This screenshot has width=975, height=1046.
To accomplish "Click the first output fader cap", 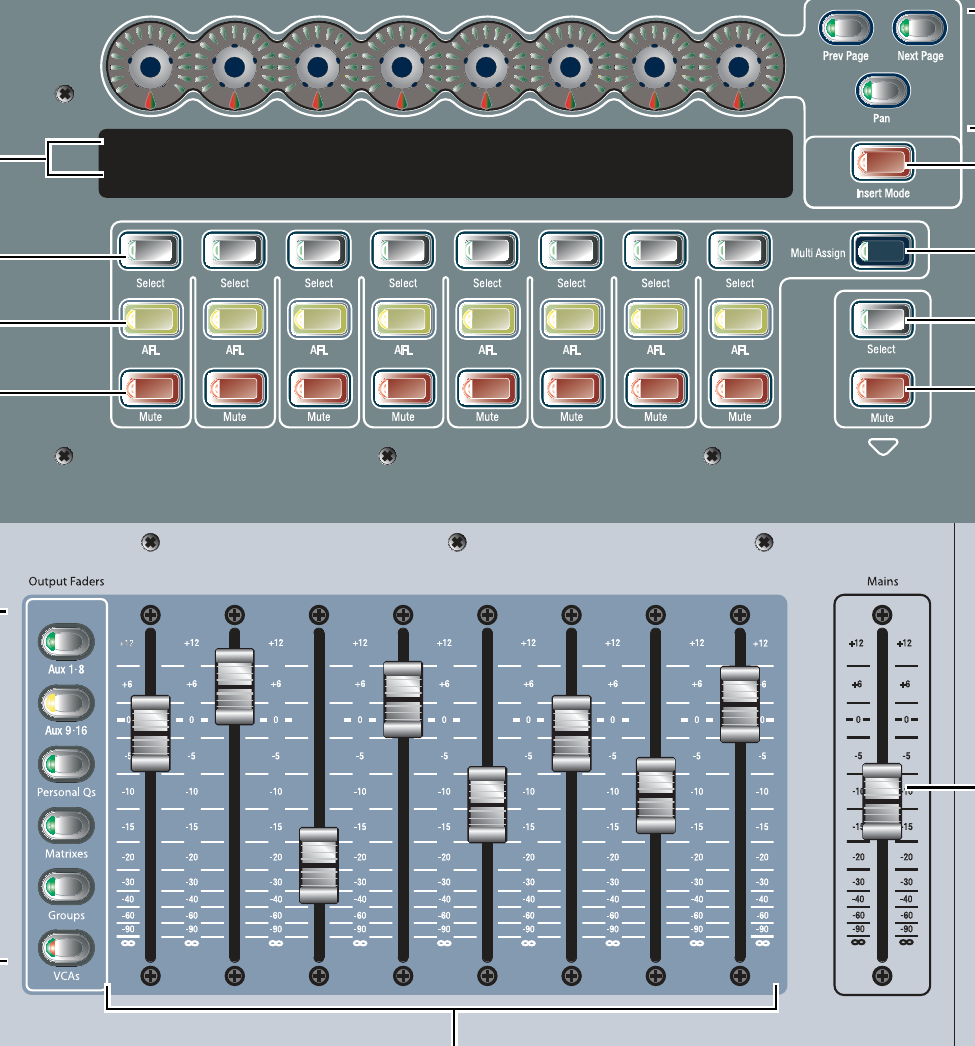I will click(x=151, y=734).
